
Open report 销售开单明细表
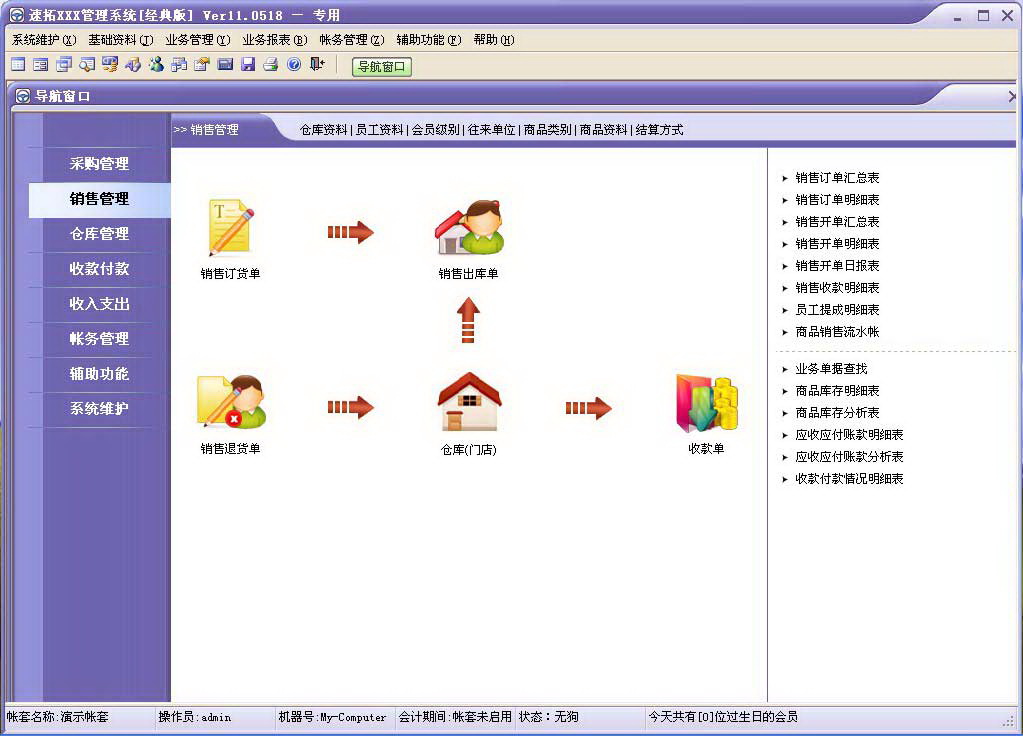coord(837,244)
